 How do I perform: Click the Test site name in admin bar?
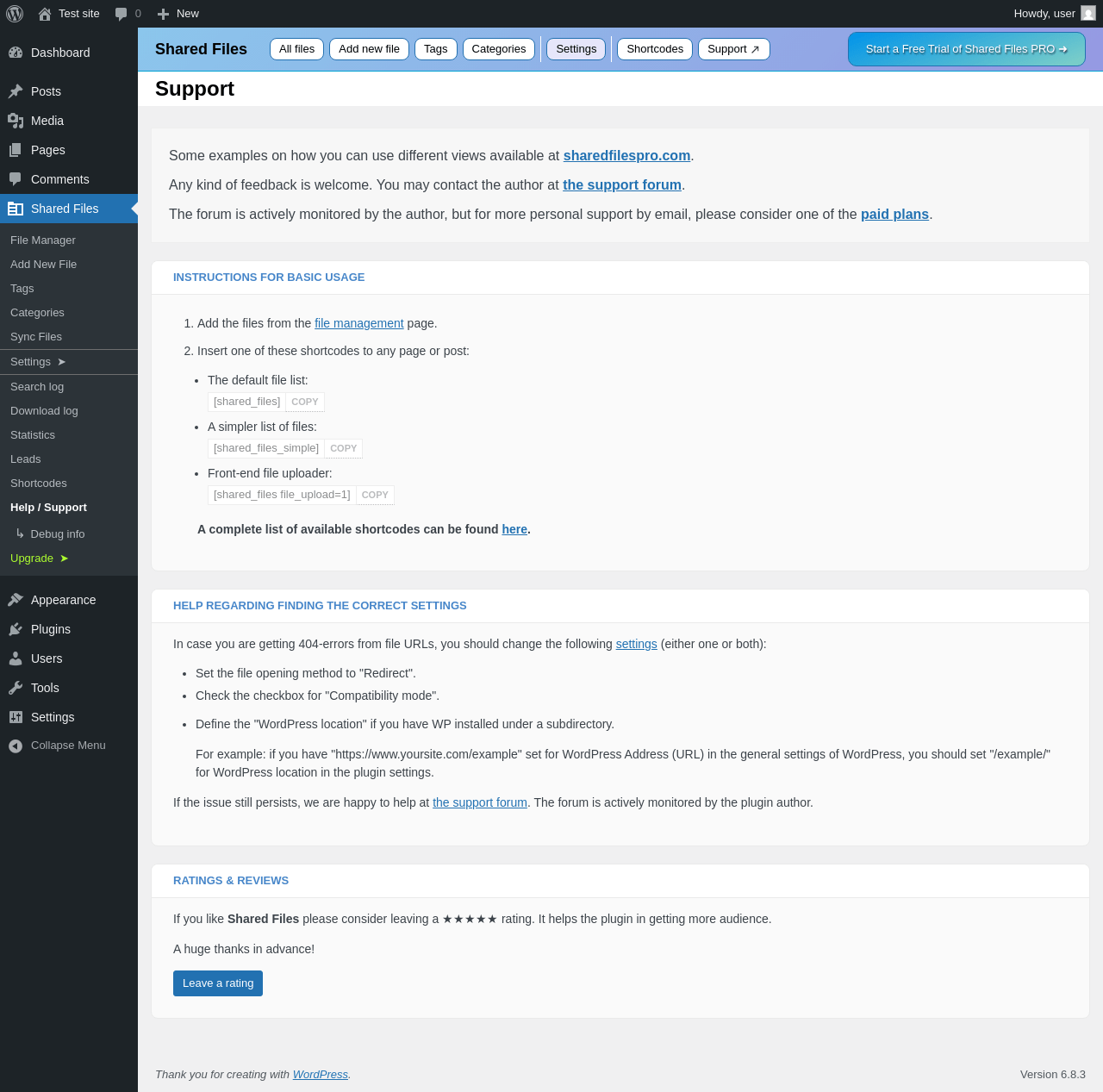click(x=79, y=14)
